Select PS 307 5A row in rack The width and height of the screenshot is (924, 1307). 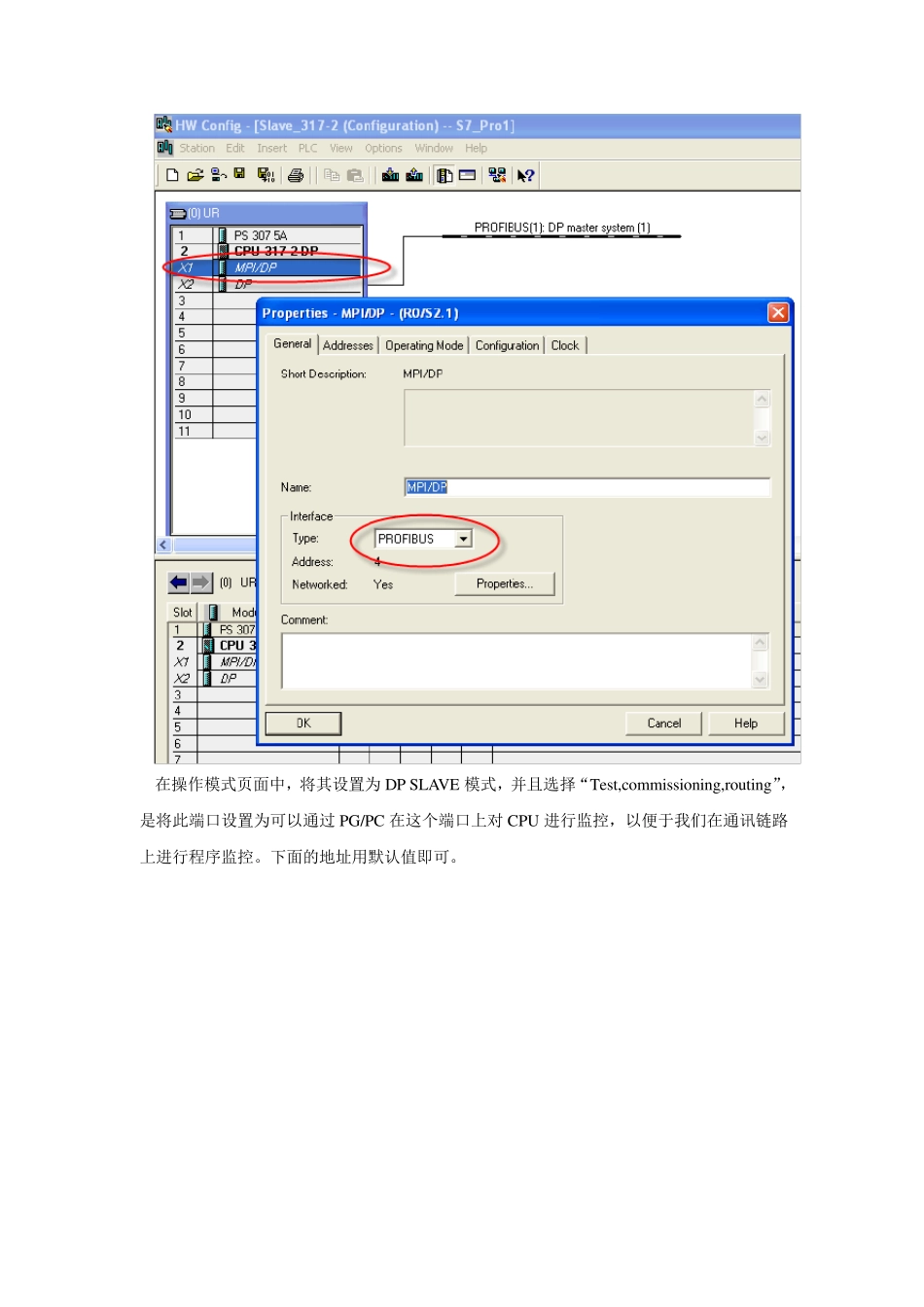[268, 235]
